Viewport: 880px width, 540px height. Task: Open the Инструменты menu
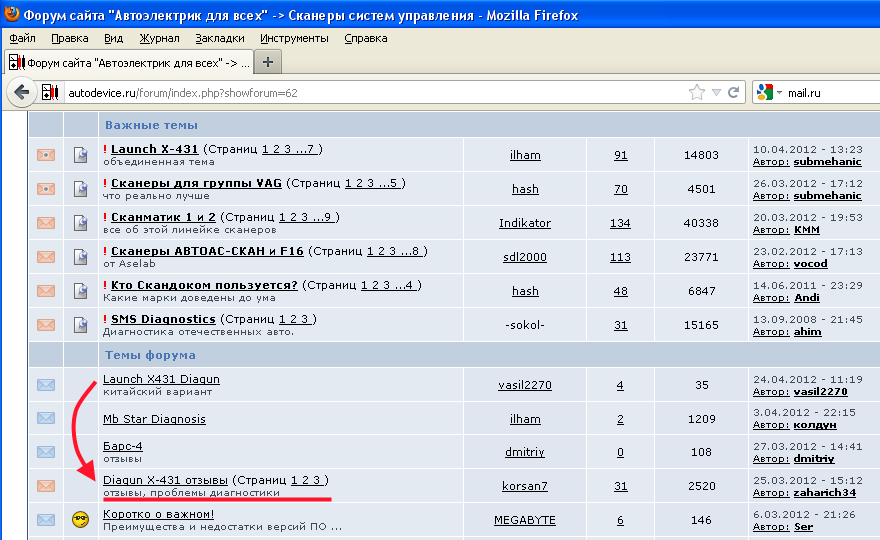tap(294, 38)
